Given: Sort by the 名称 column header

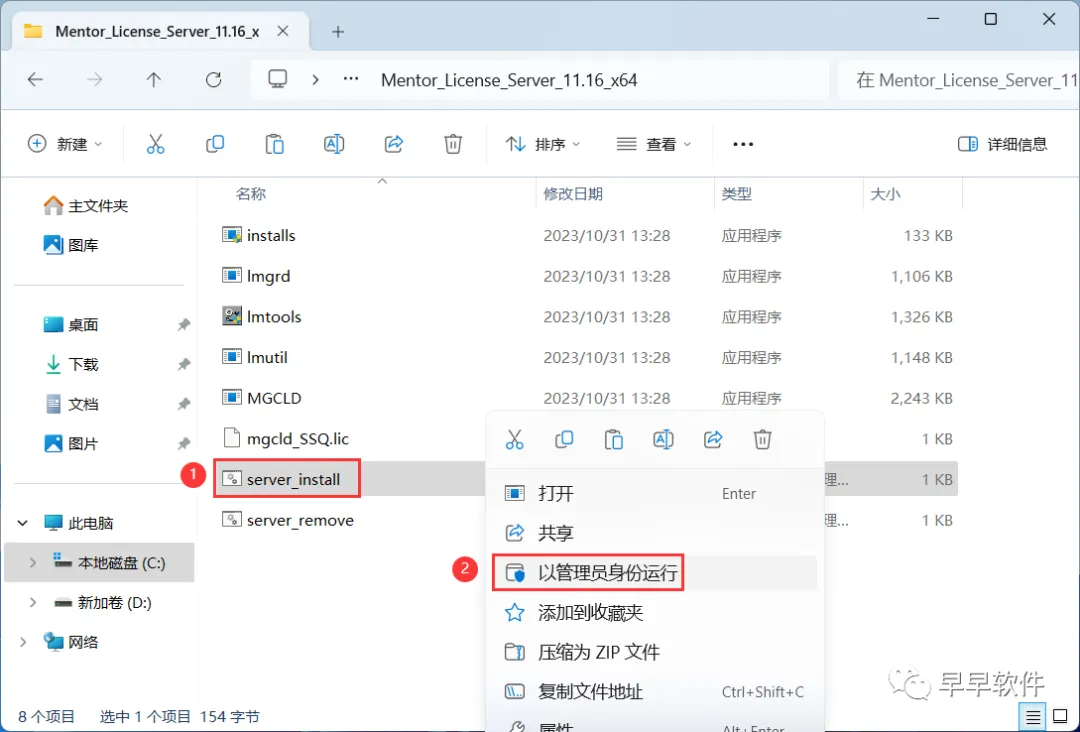Looking at the screenshot, I should coord(251,194).
